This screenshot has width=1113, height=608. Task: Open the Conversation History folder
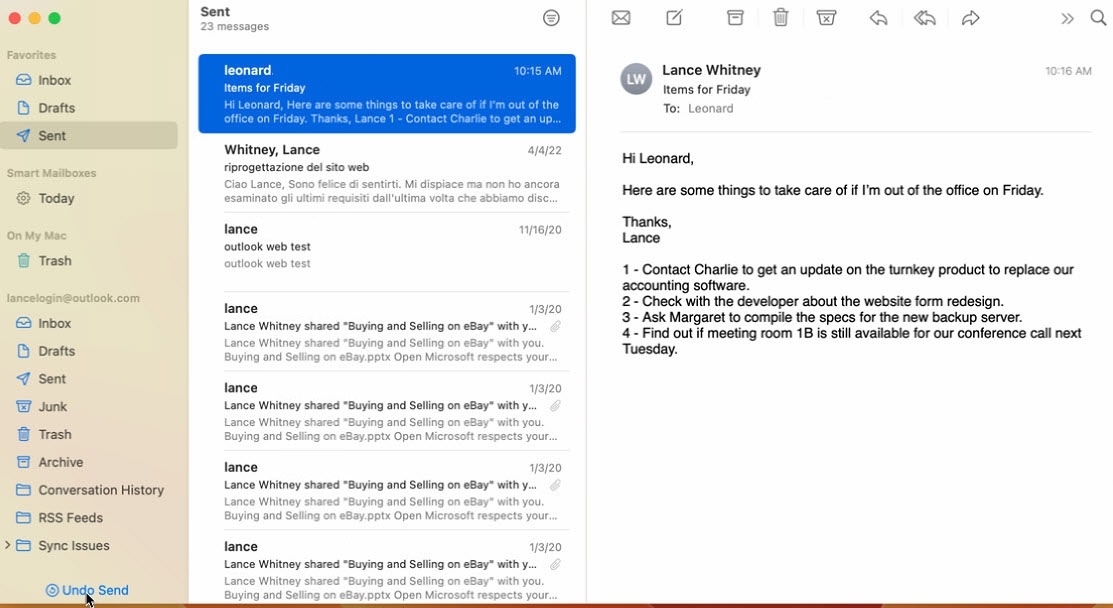tap(100, 490)
